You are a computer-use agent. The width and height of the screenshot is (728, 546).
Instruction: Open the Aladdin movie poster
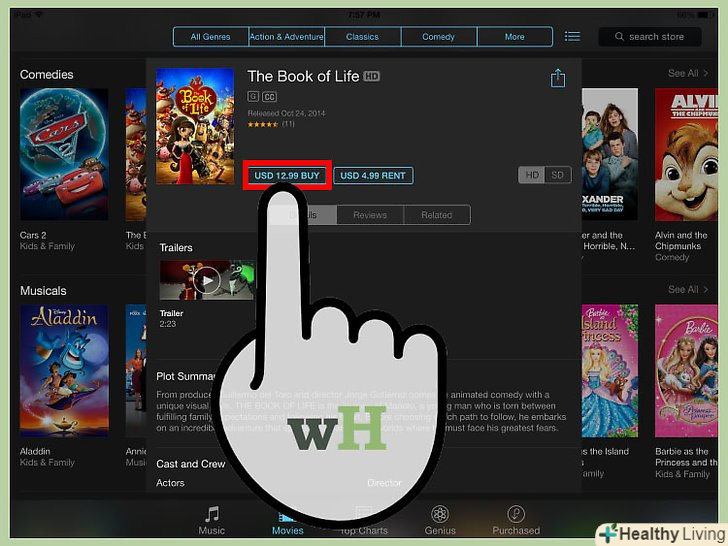[64, 370]
